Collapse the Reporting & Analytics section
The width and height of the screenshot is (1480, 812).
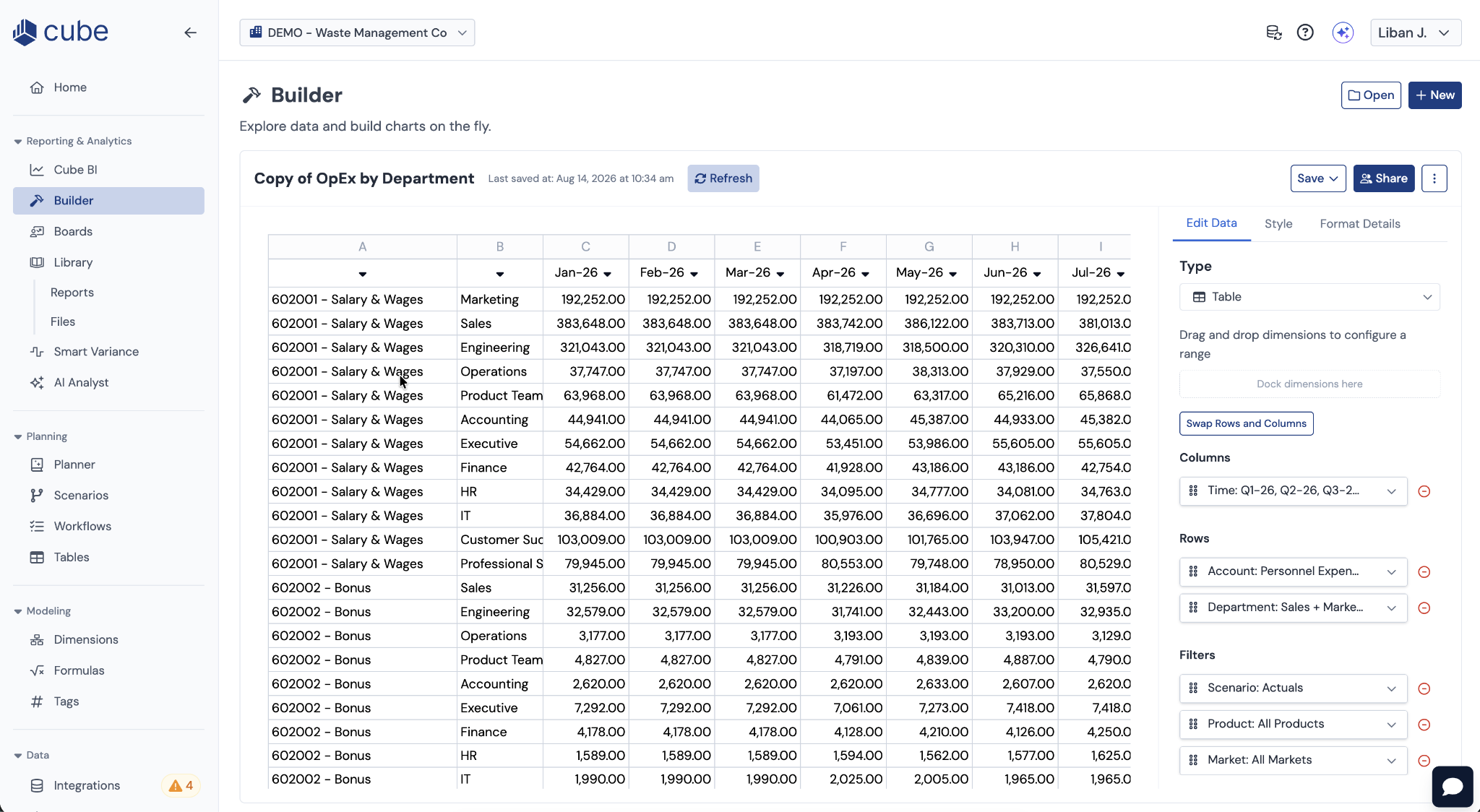click(18, 142)
